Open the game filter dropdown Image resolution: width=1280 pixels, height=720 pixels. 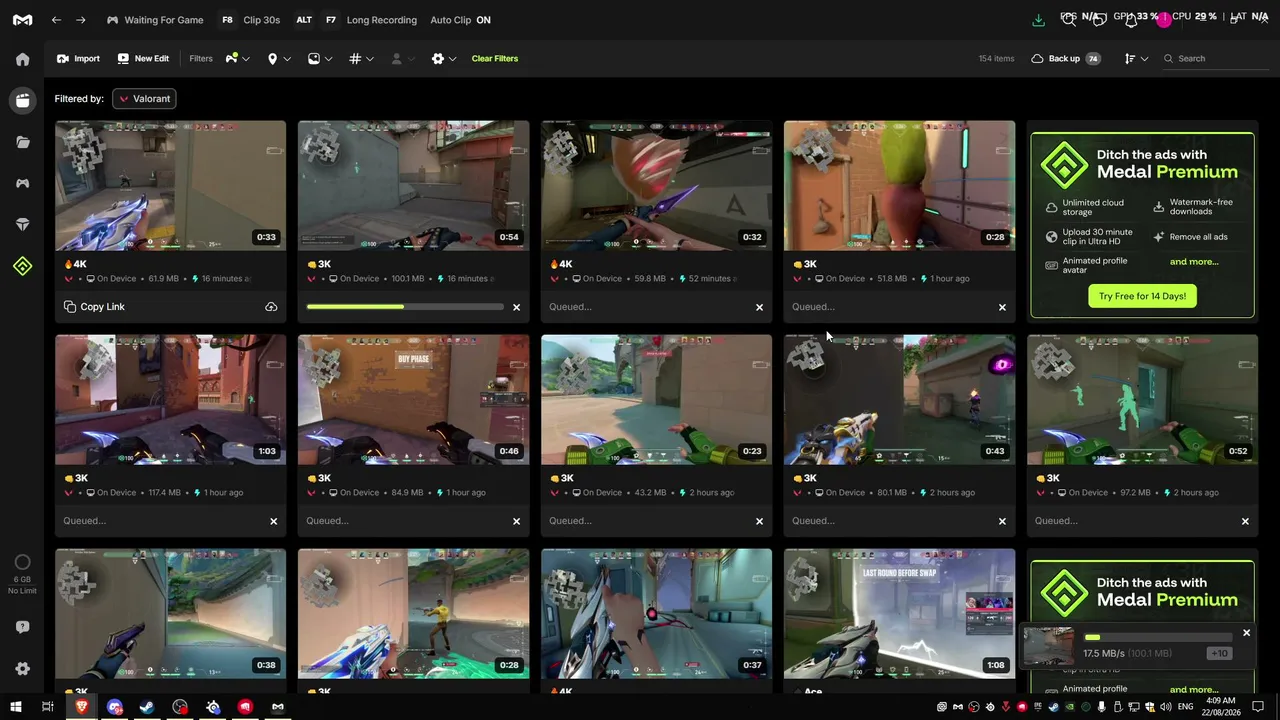[237, 59]
